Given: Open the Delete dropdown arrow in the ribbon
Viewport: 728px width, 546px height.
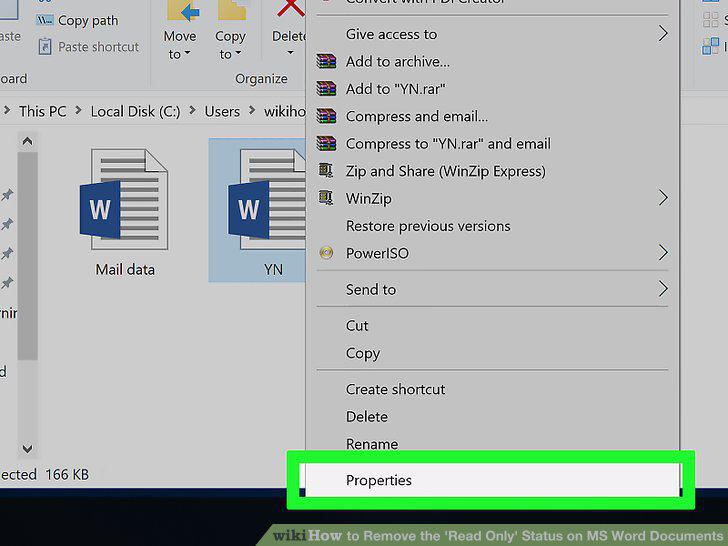Looking at the screenshot, I should pos(290,53).
